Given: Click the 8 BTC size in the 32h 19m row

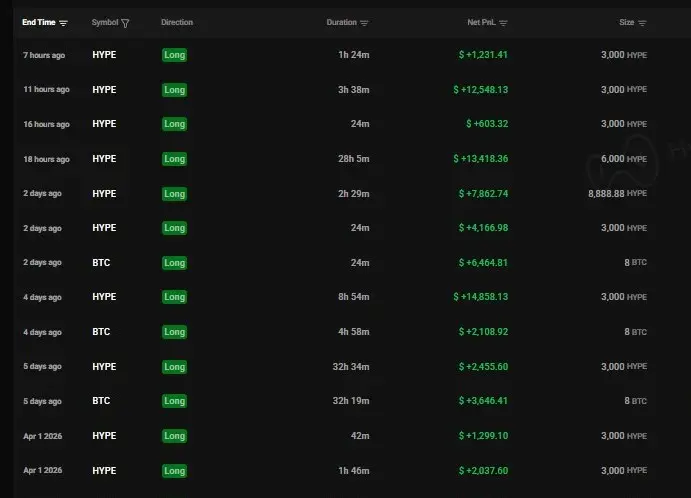Looking at the screenshot, I should (x=635, y=401).
